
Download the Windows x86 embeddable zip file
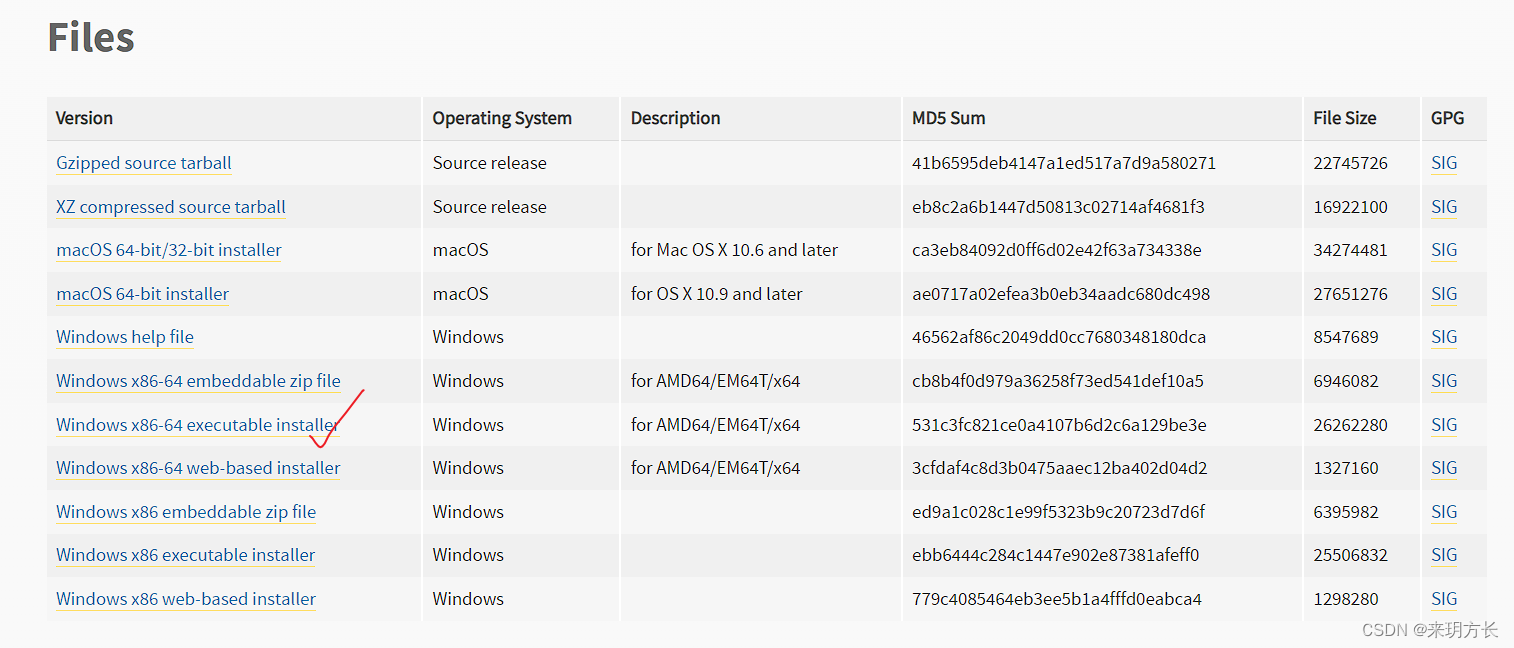[x=186, y=512]
